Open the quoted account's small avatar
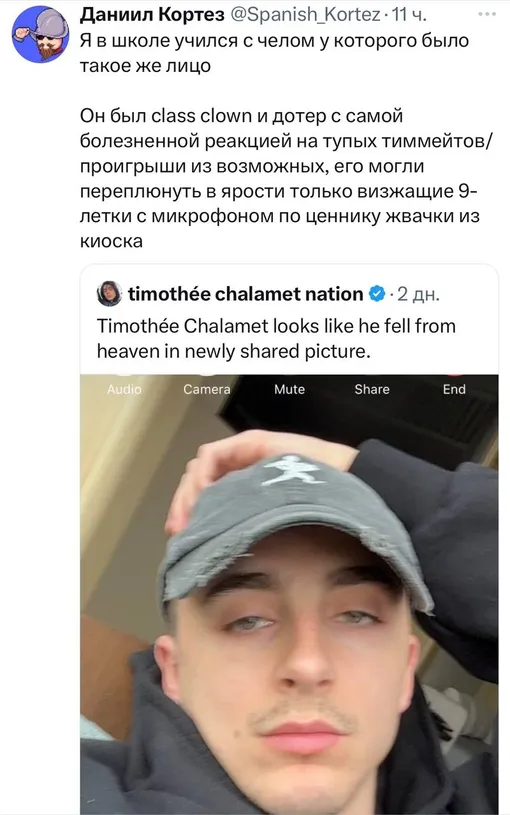 point(109,294)
